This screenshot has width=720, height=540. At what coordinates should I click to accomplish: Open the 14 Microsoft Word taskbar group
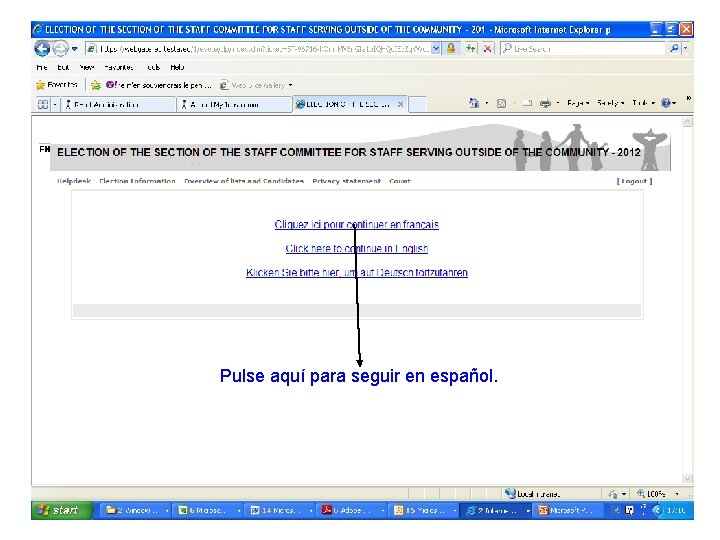click(x=281, y=510)
